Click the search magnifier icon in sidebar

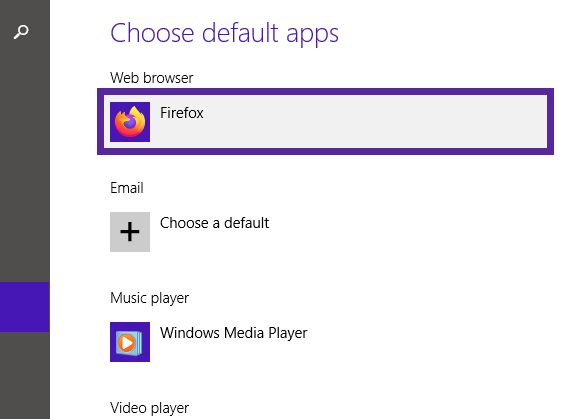(21, 32)
